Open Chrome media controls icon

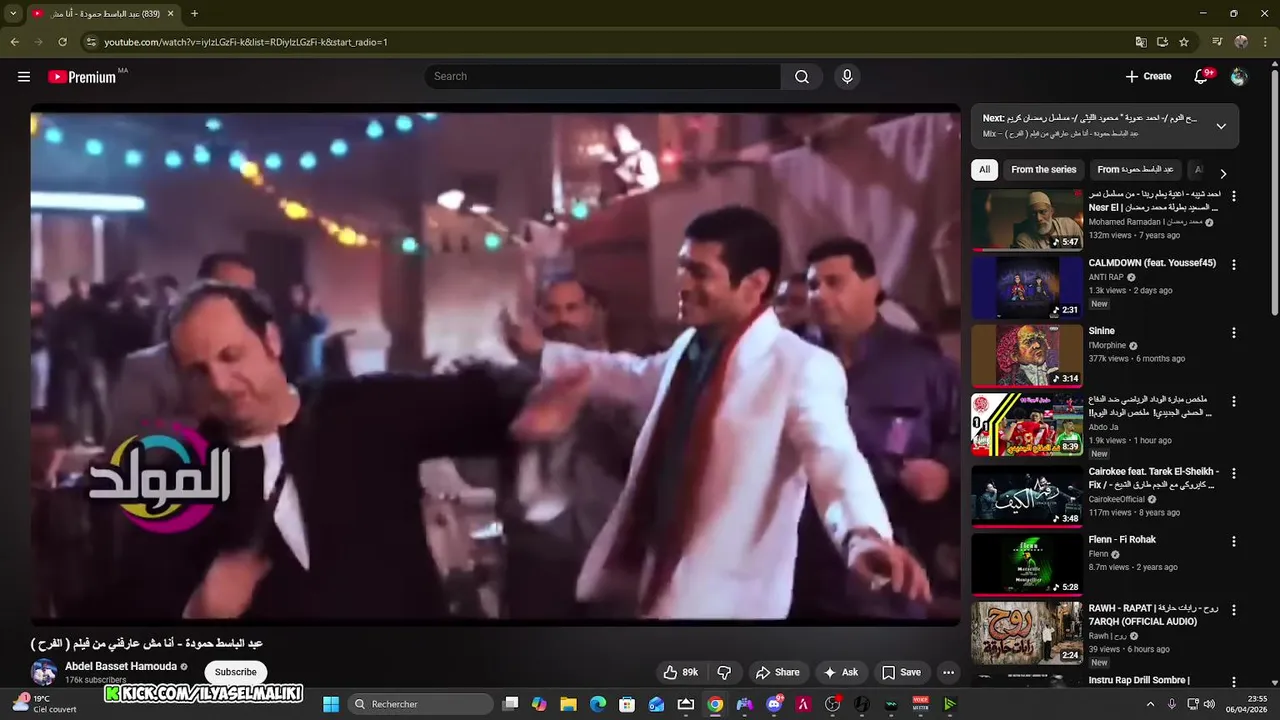coord(1217,42)
